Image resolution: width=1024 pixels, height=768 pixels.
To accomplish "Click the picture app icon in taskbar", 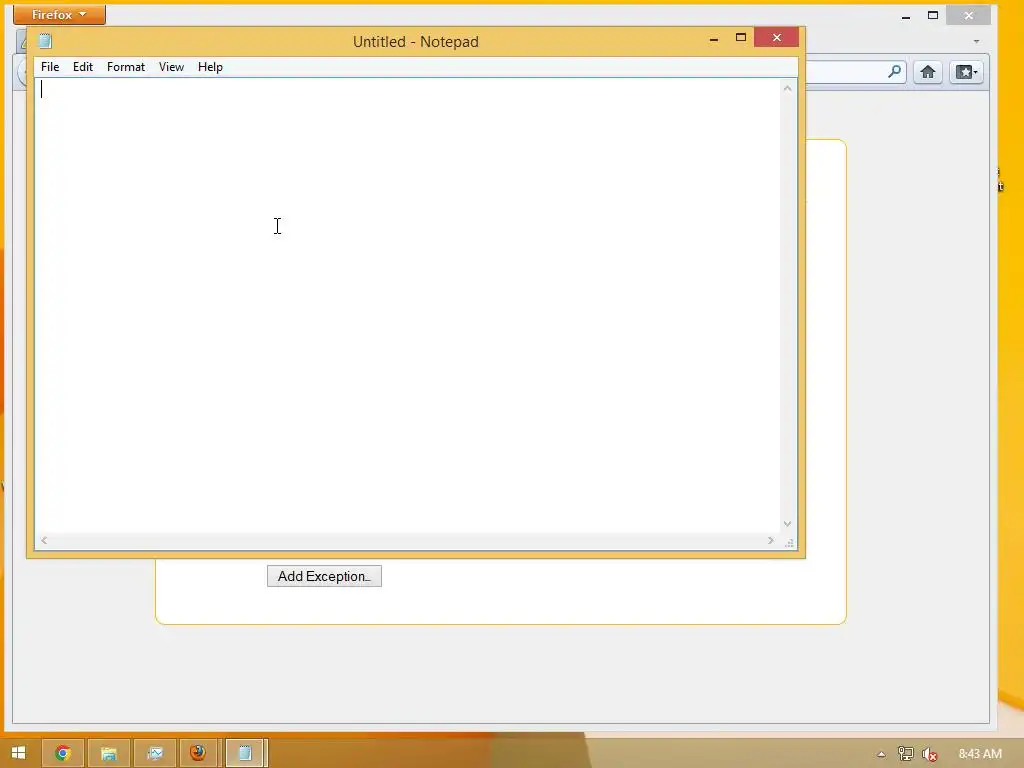I will click(x=155, y=753).
